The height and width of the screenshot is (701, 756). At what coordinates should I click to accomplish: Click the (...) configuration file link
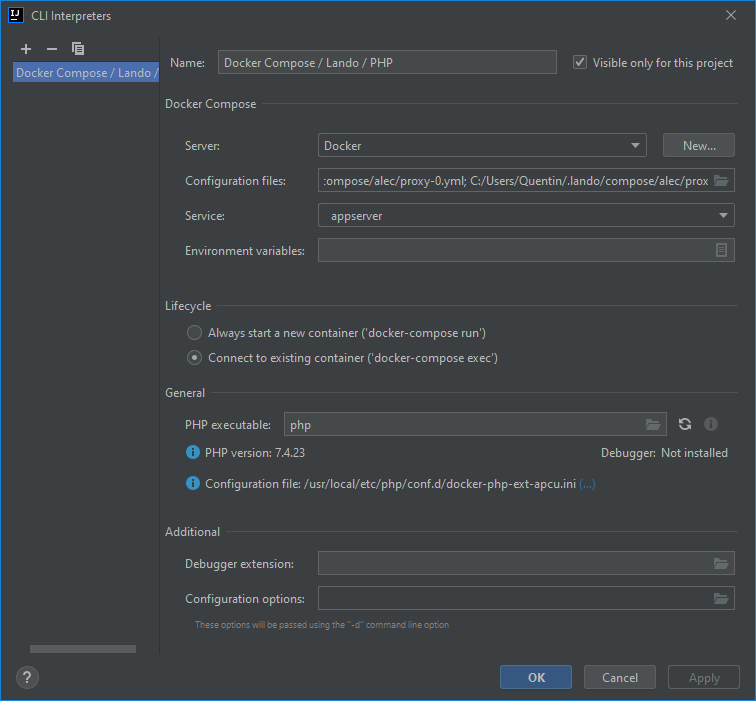pyautogui.click(x=588, y=484)
